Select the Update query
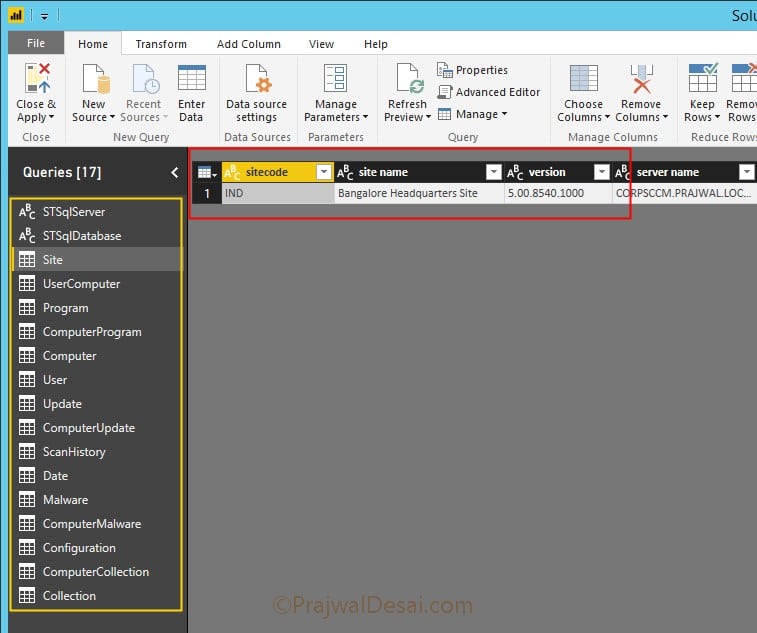This screenshot has width=757, height=633. tap(97, 404)
